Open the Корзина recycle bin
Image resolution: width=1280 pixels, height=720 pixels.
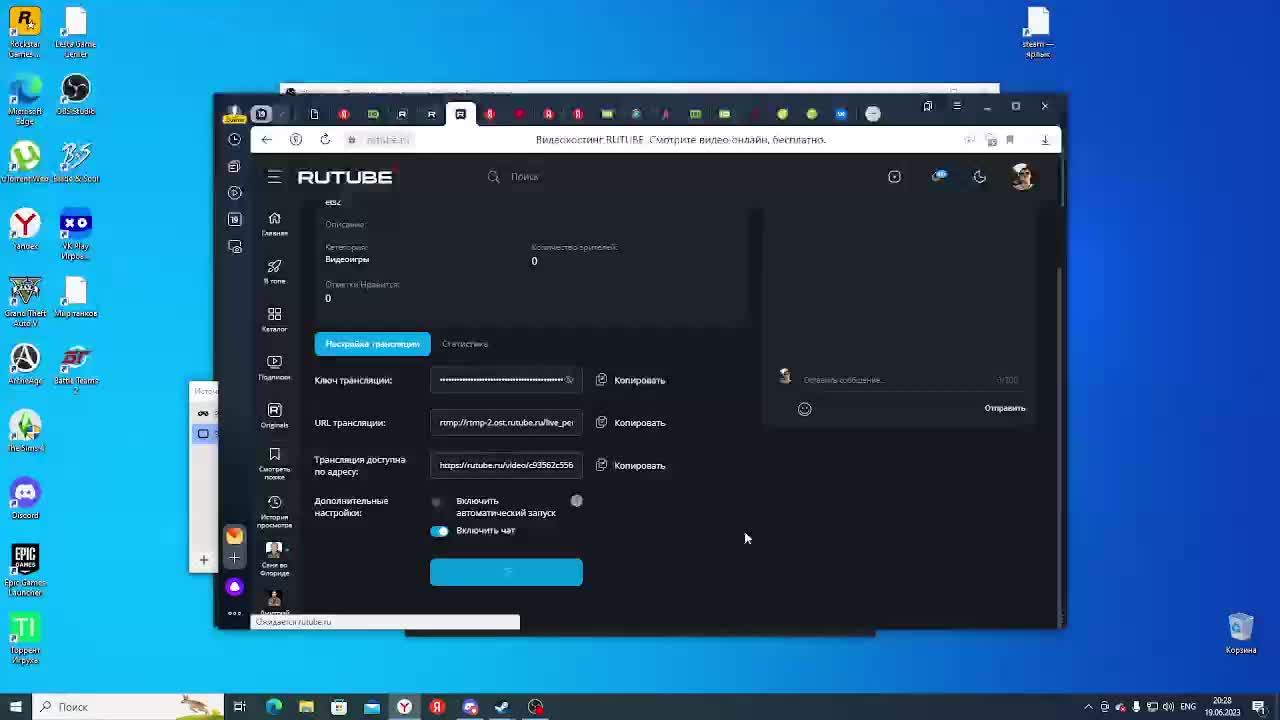1241,634
